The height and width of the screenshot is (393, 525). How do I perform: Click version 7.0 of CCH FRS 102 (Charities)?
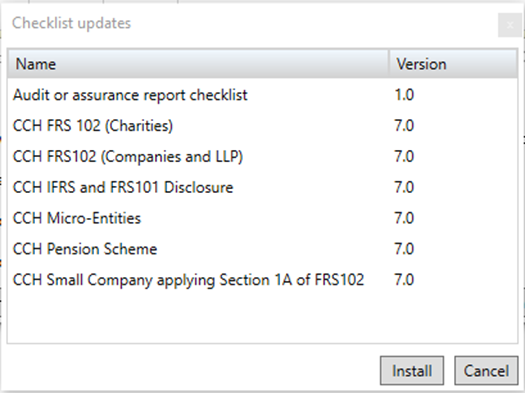(404, 126)
